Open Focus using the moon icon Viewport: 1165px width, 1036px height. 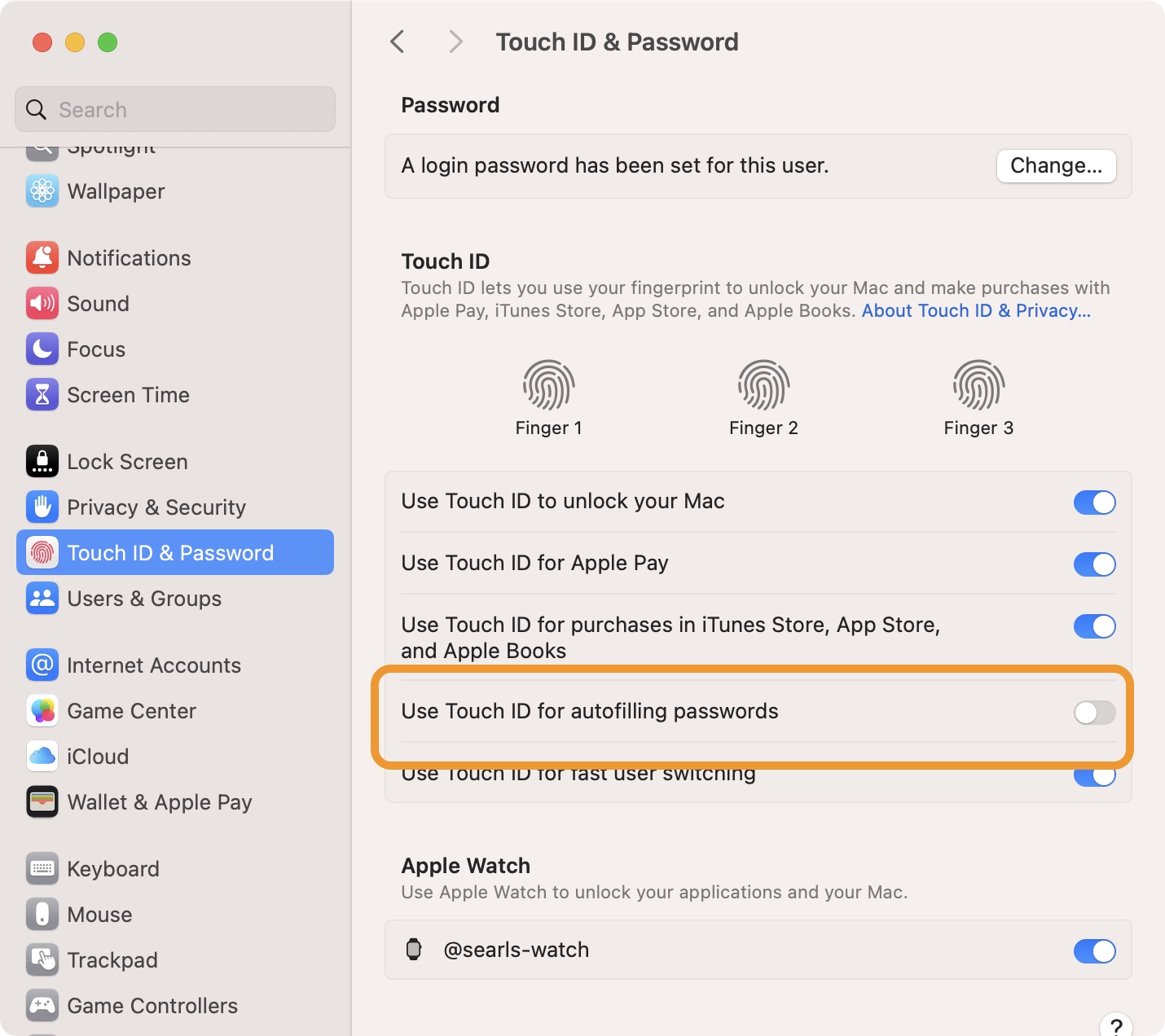[42, 349]
